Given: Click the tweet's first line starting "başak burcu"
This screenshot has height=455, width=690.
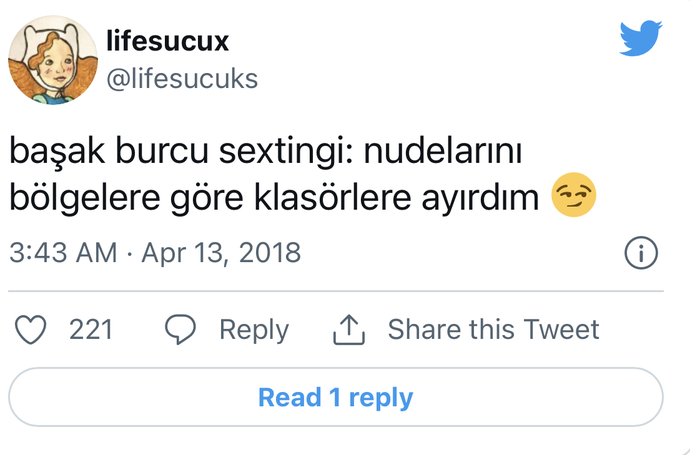Looking at the screenshot, I should point(268,154).
